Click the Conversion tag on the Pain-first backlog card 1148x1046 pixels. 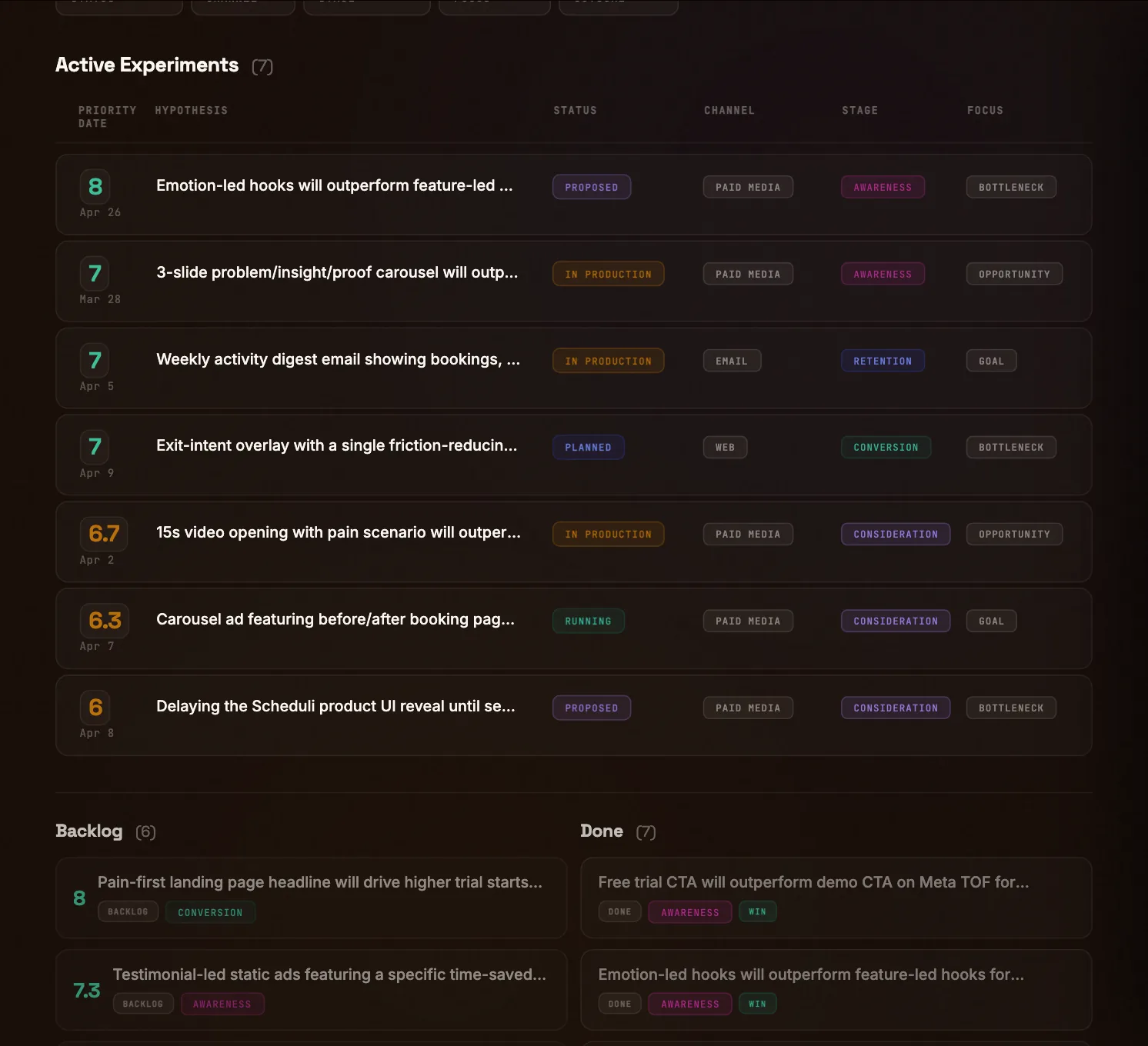[210, 912]
